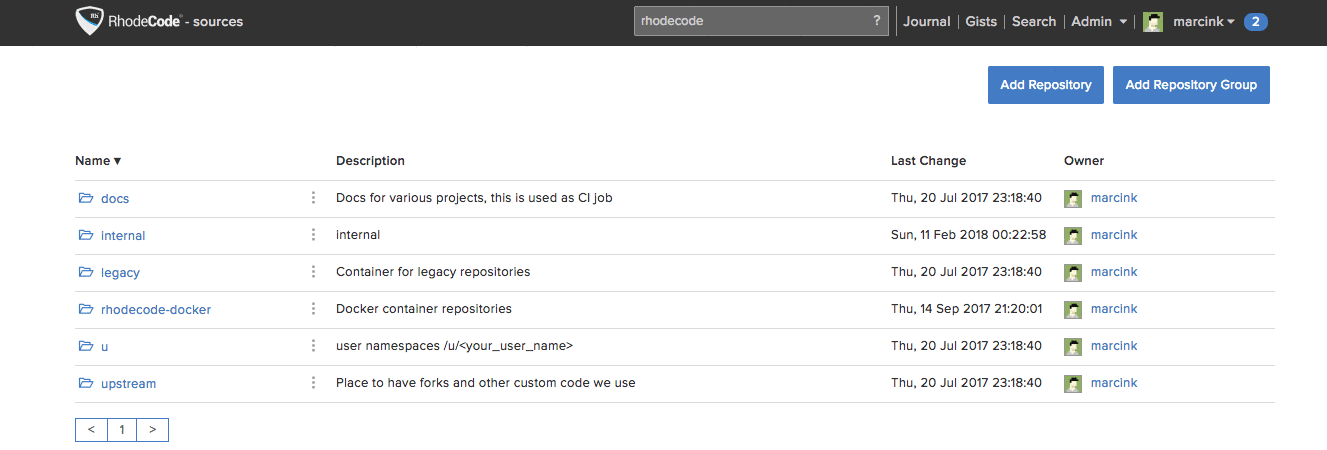Click the Add Repository Group button
Image resolution: width=1327 pixels, height=450 pixels.
1191,85
